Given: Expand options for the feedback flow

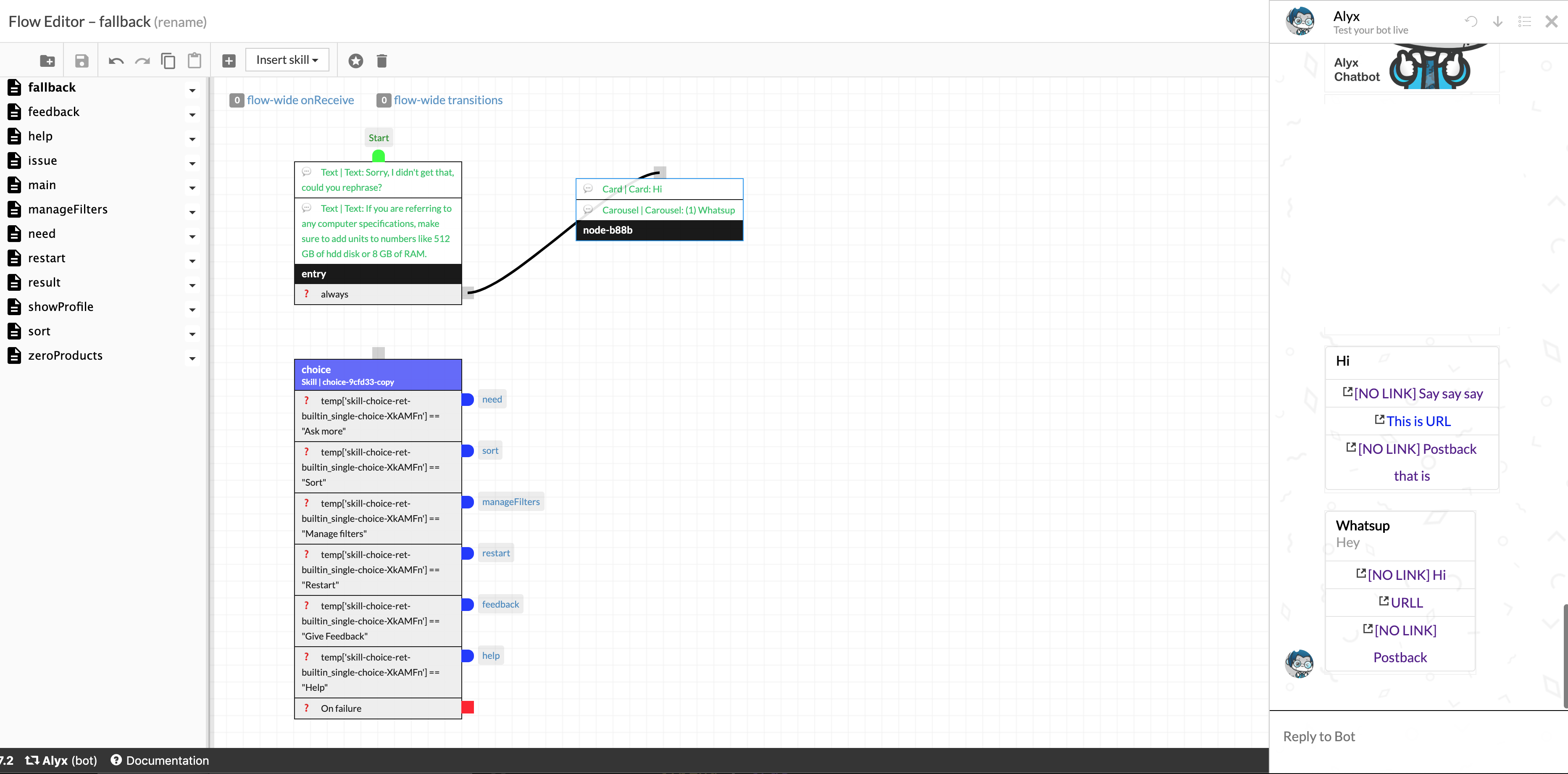Looking at the screenshot, I should [192, 114].
